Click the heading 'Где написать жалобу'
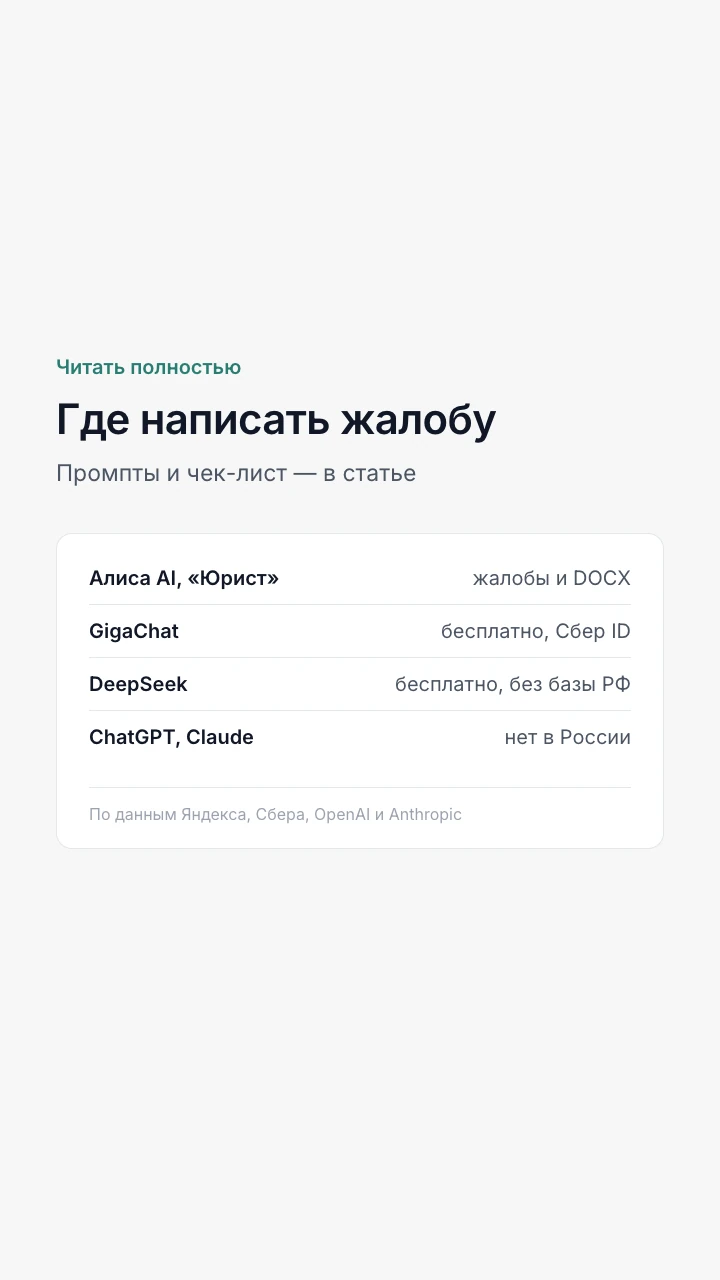 point(276,421)
